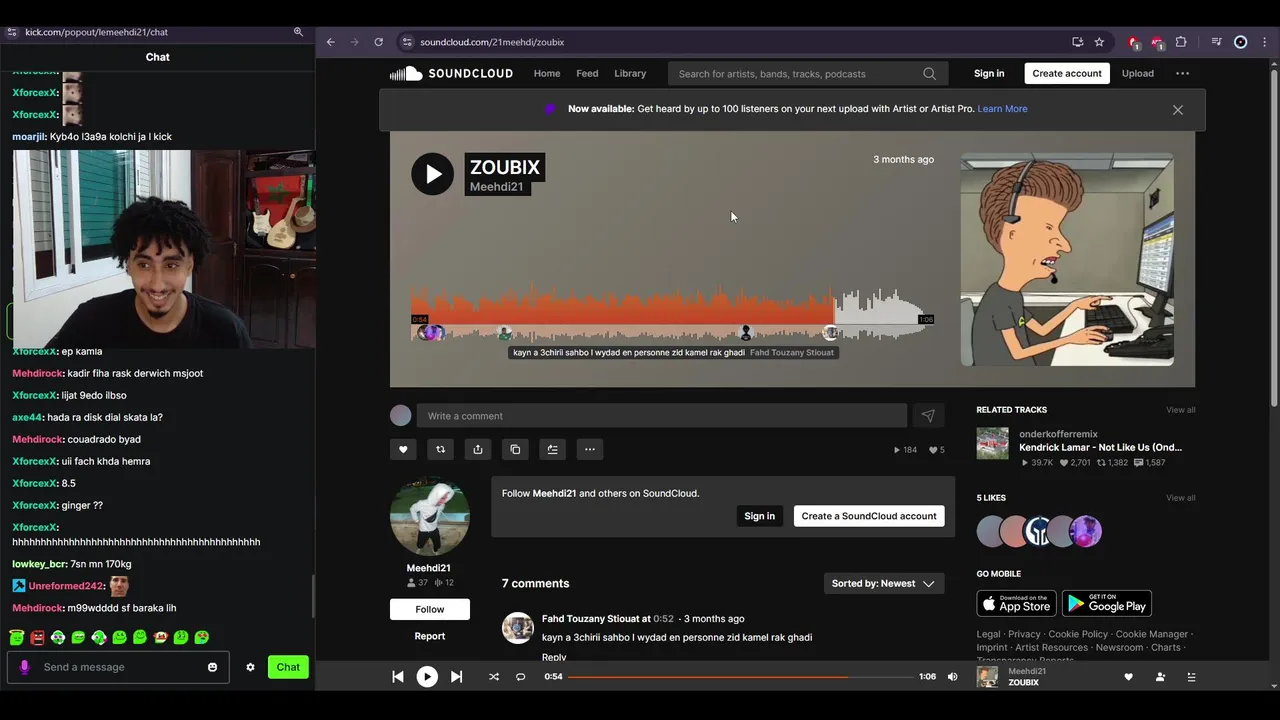The height and width of the screenshot is (720, 1280).
Task: Open the Kendrick Lamar - Not Like Us related track
Action: [x=1100, y=447]
